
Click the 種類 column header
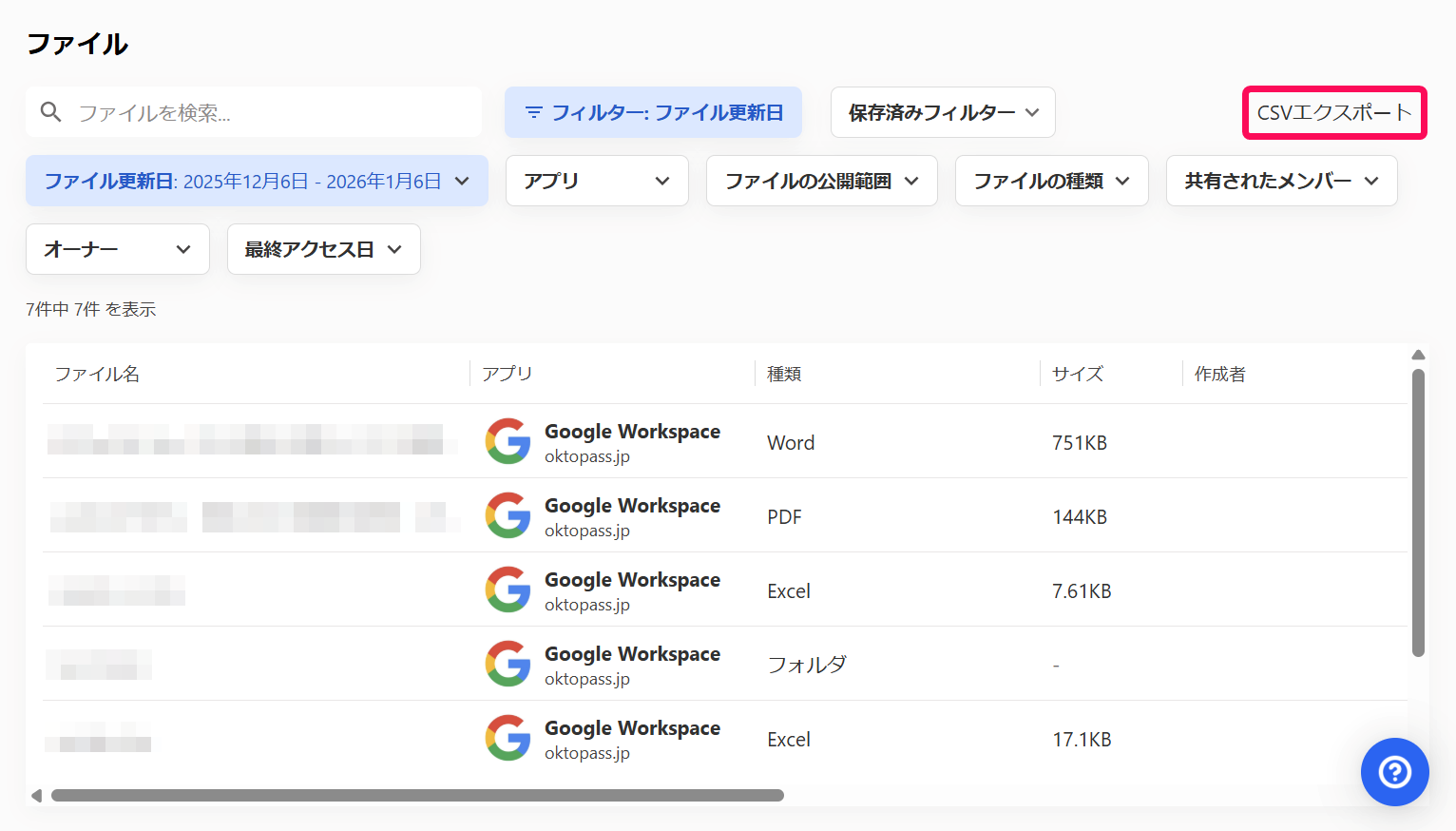[x=784, y=374]
